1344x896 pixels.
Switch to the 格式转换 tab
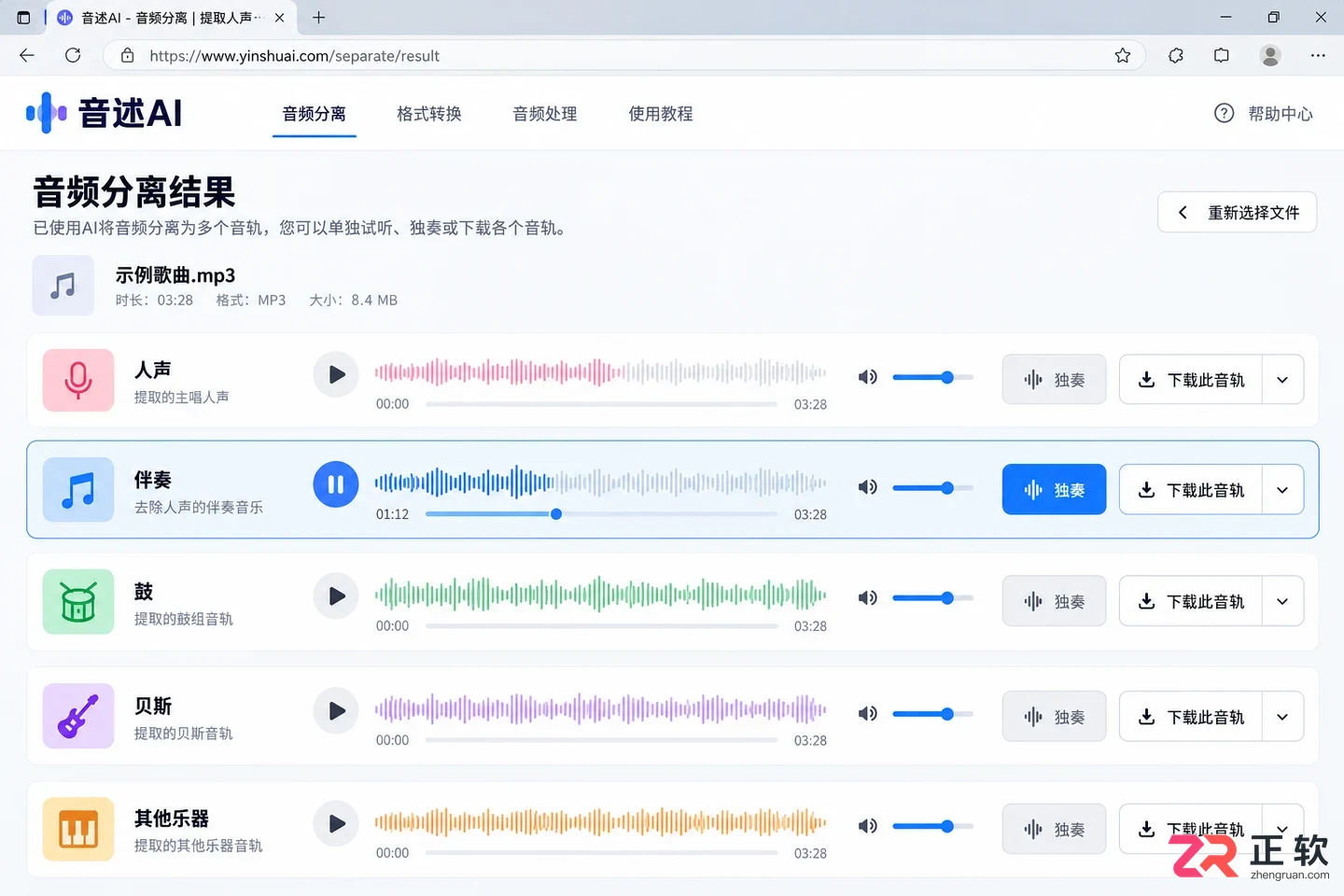[429, 114]
